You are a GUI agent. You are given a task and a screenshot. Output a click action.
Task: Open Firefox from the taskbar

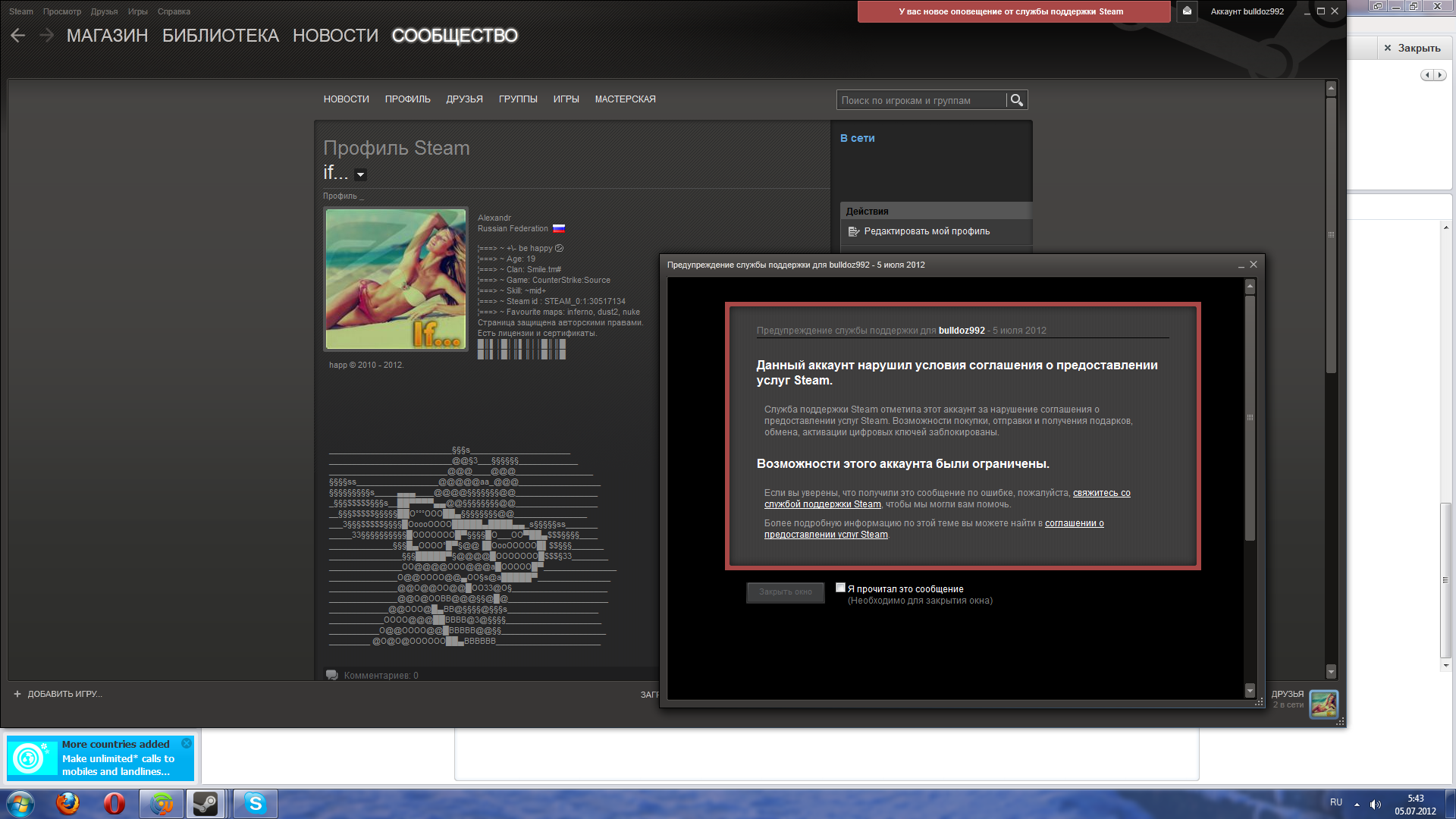pyautogui.click(x=67, y=803)
